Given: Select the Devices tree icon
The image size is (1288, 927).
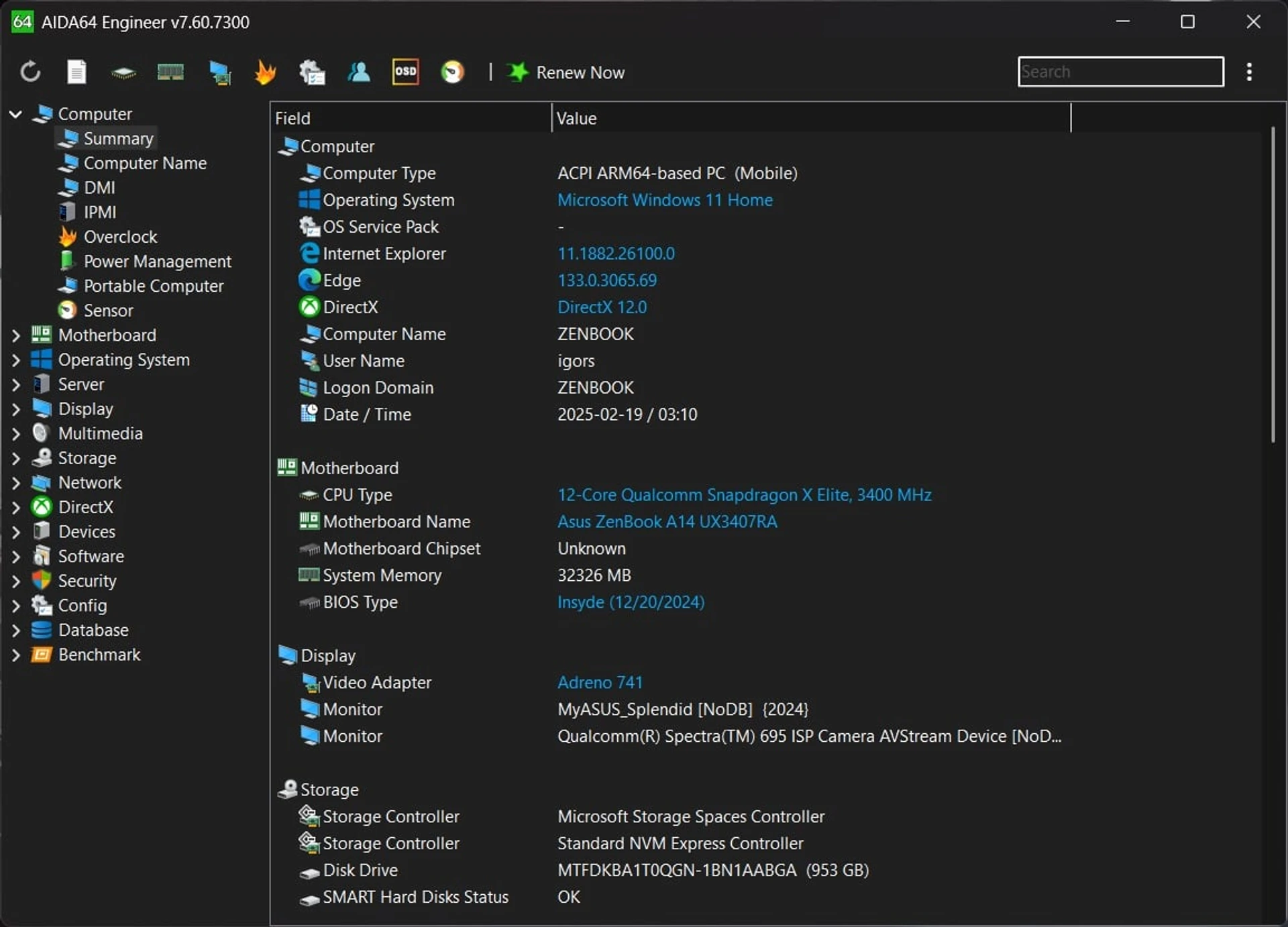Looking at the screenshot, I should (x=42, y=531).
